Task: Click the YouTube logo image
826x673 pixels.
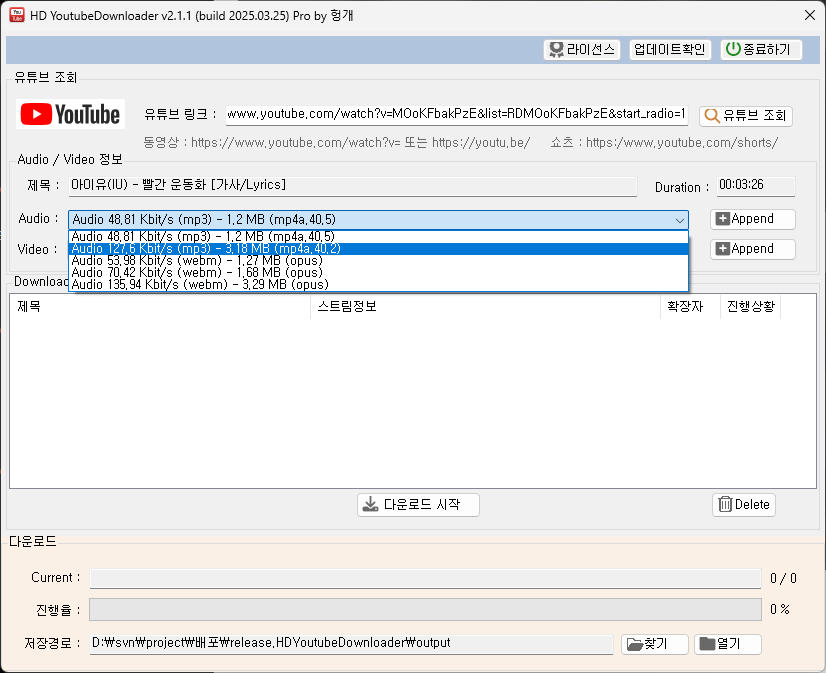Action: click(70, 114)
